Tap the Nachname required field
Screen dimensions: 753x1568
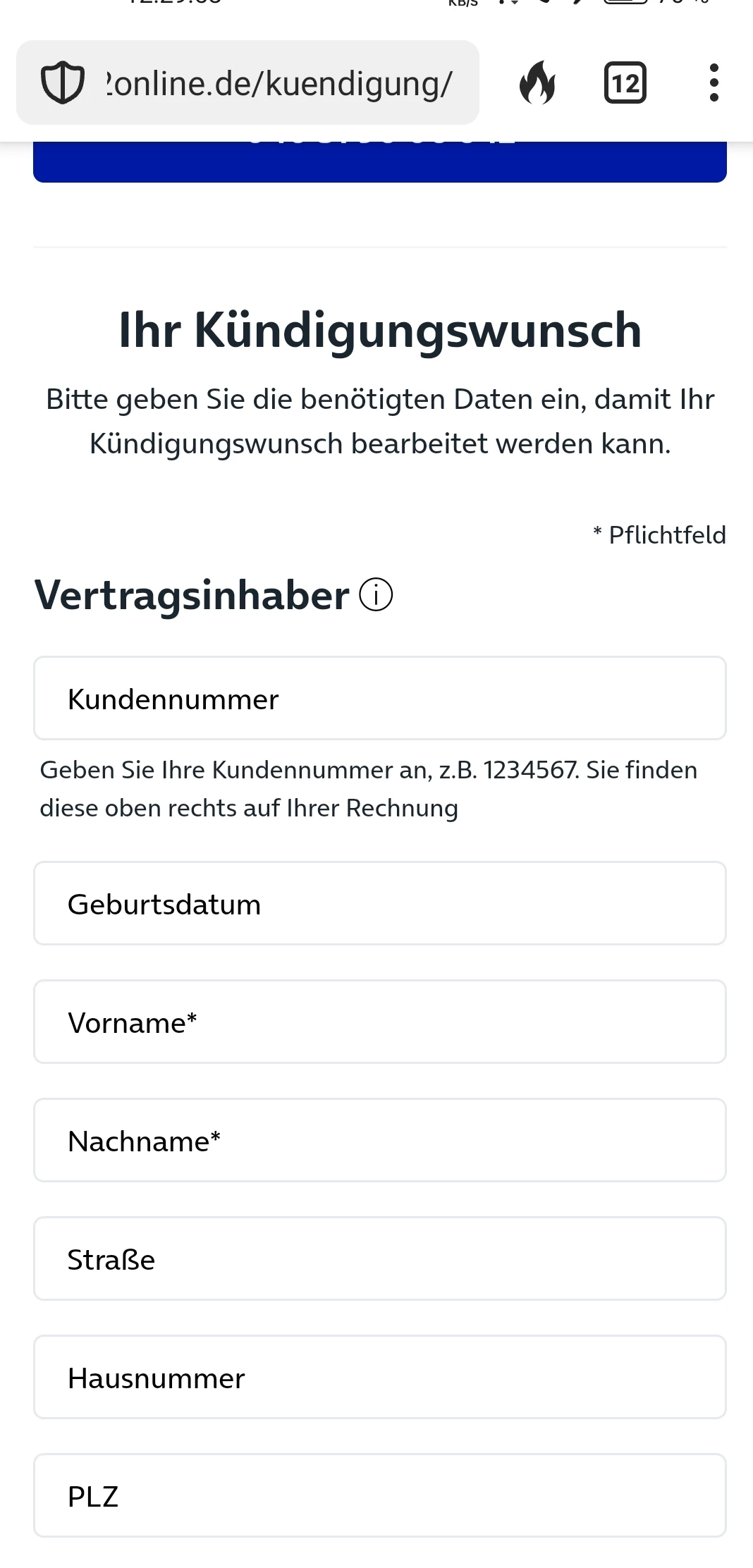click(x=379, y=1140)
